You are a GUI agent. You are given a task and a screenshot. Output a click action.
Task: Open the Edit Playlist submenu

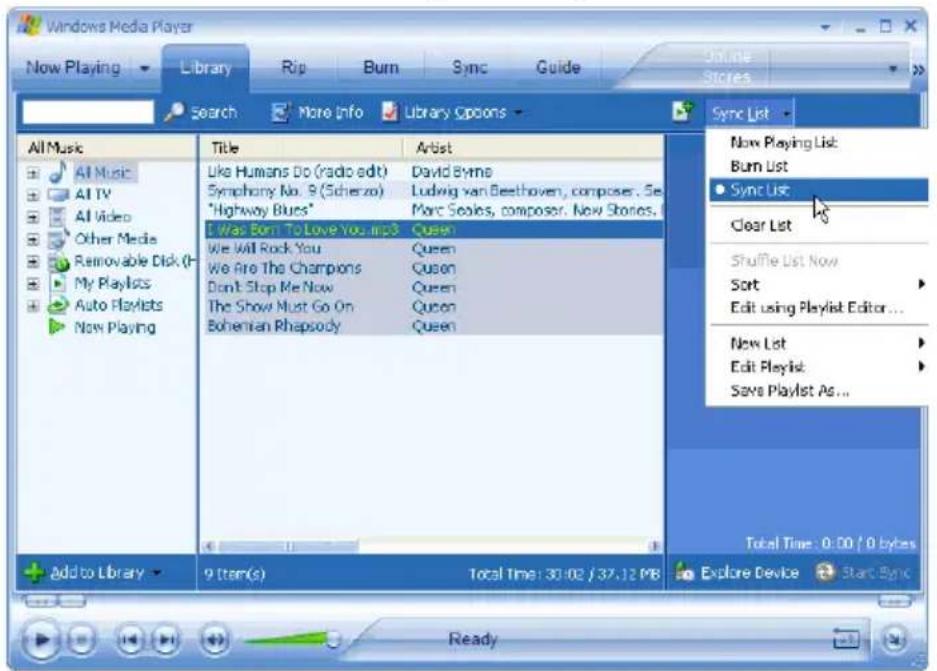[x=819, y=366]
